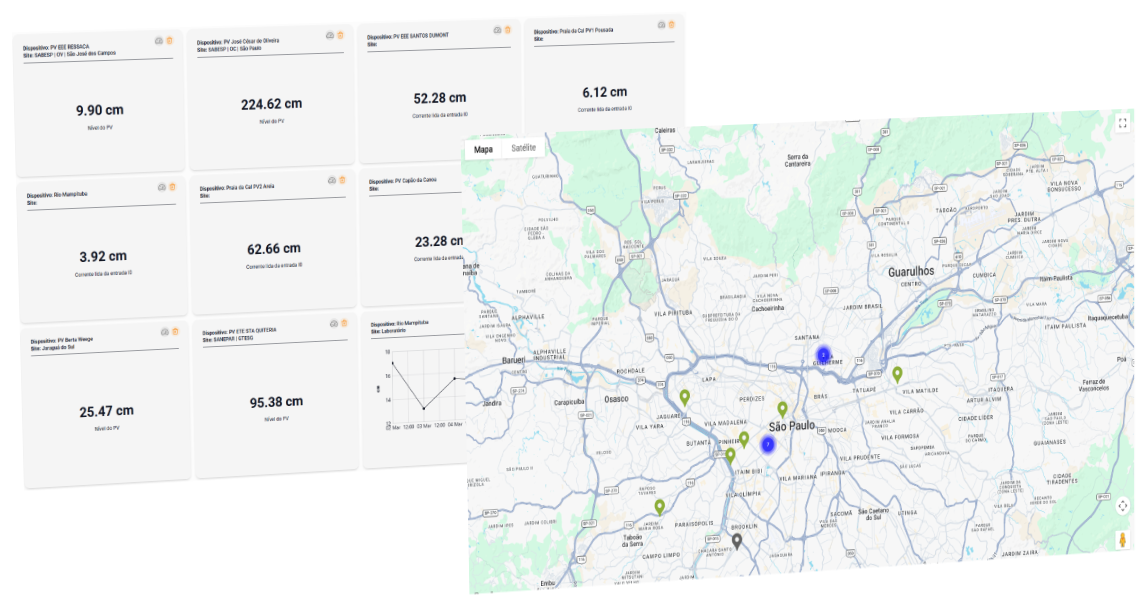Image resolution: width=1142 pixels, height=613 pixels.
Task: Switch map to Satélite view
Action: 523,148
